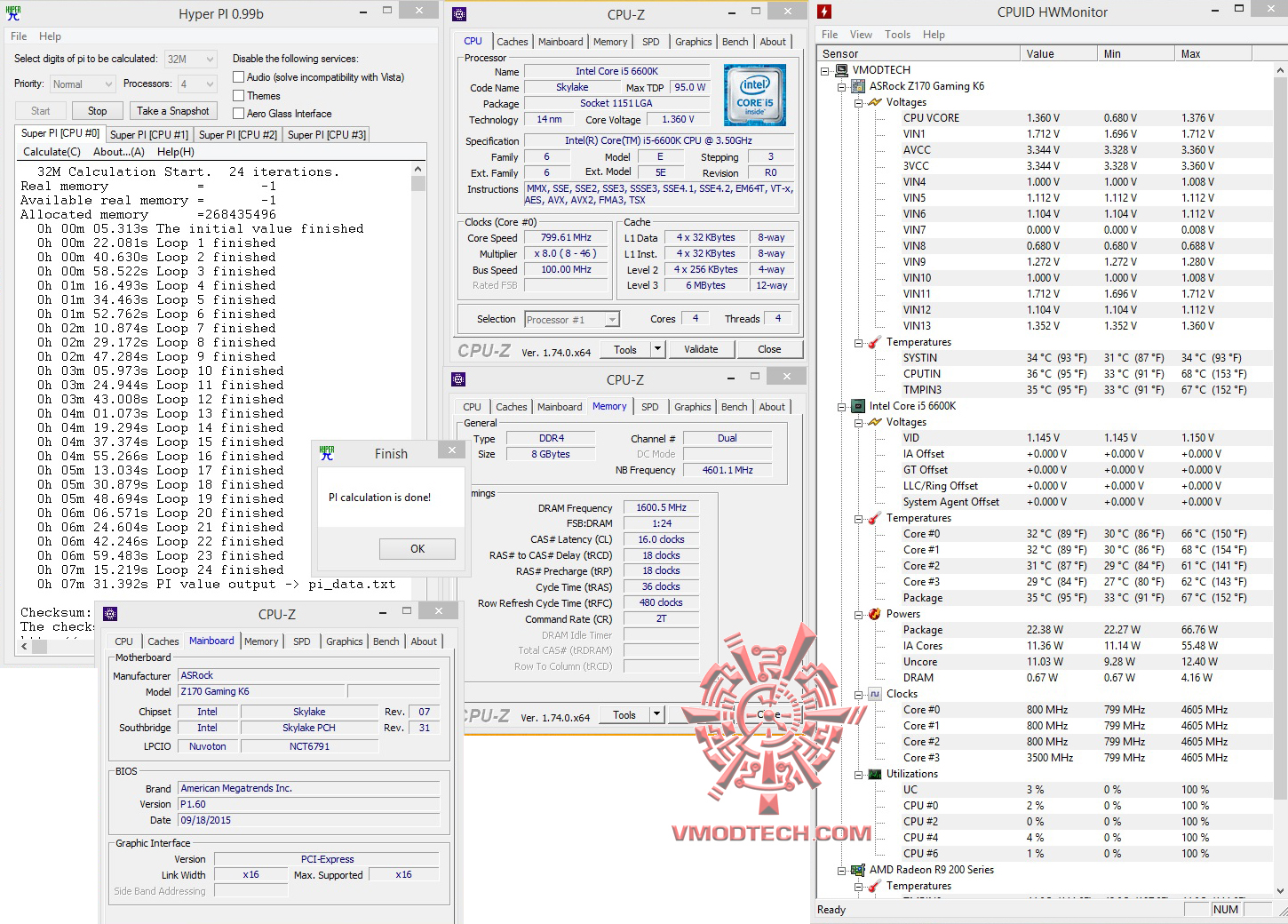Click the Max column header in HWMonitor

(1212, 54)
